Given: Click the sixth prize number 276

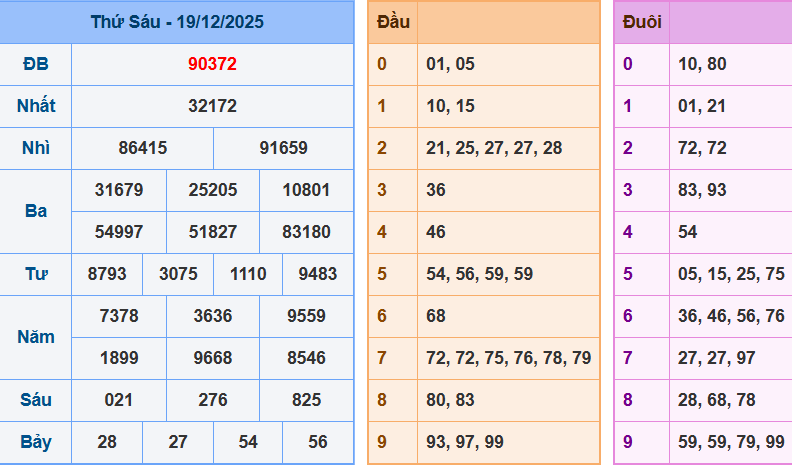Looking at the screenshot, I should tap(213, 400).
